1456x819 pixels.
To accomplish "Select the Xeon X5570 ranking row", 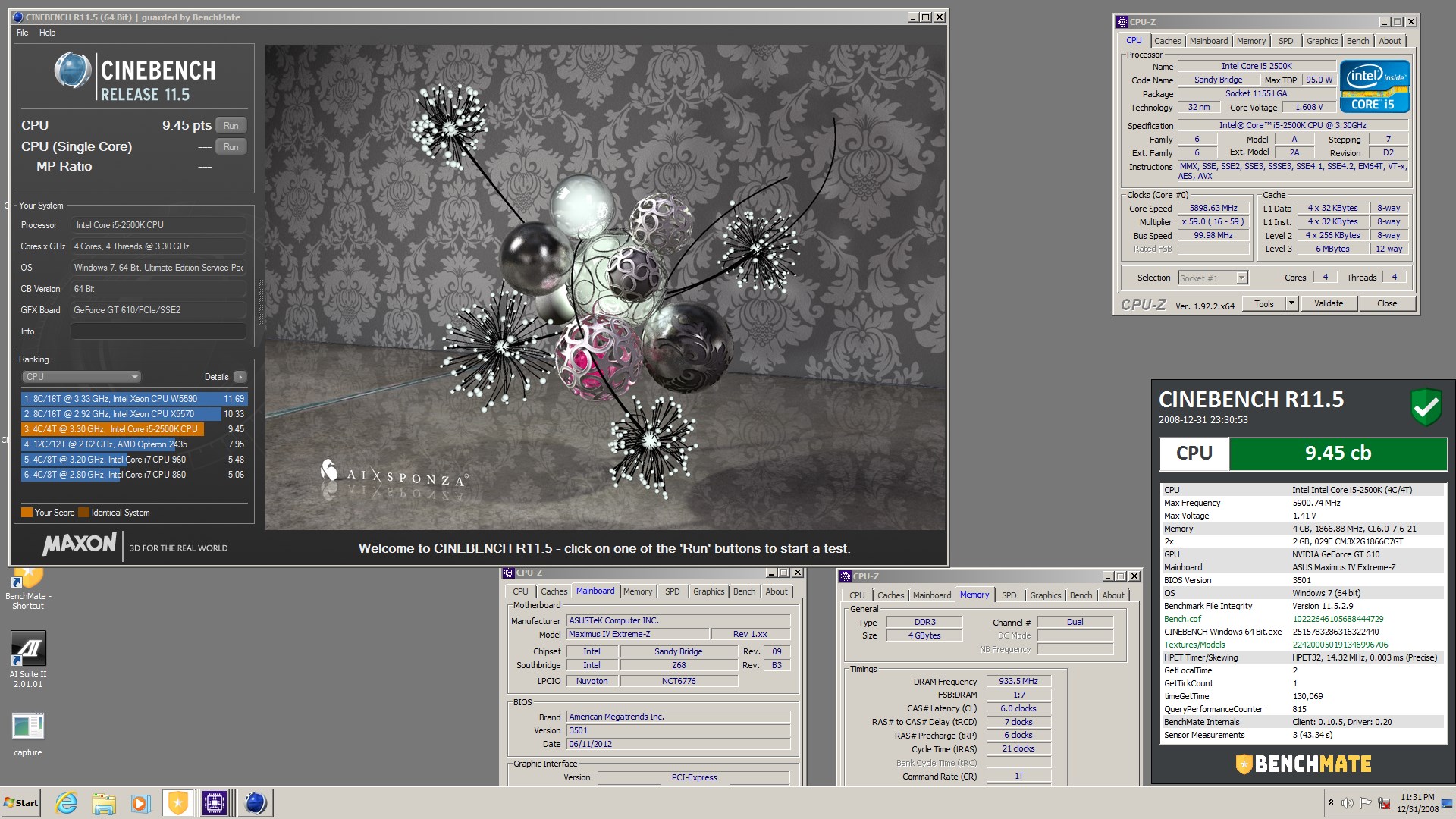I will [x=134, y=414].
